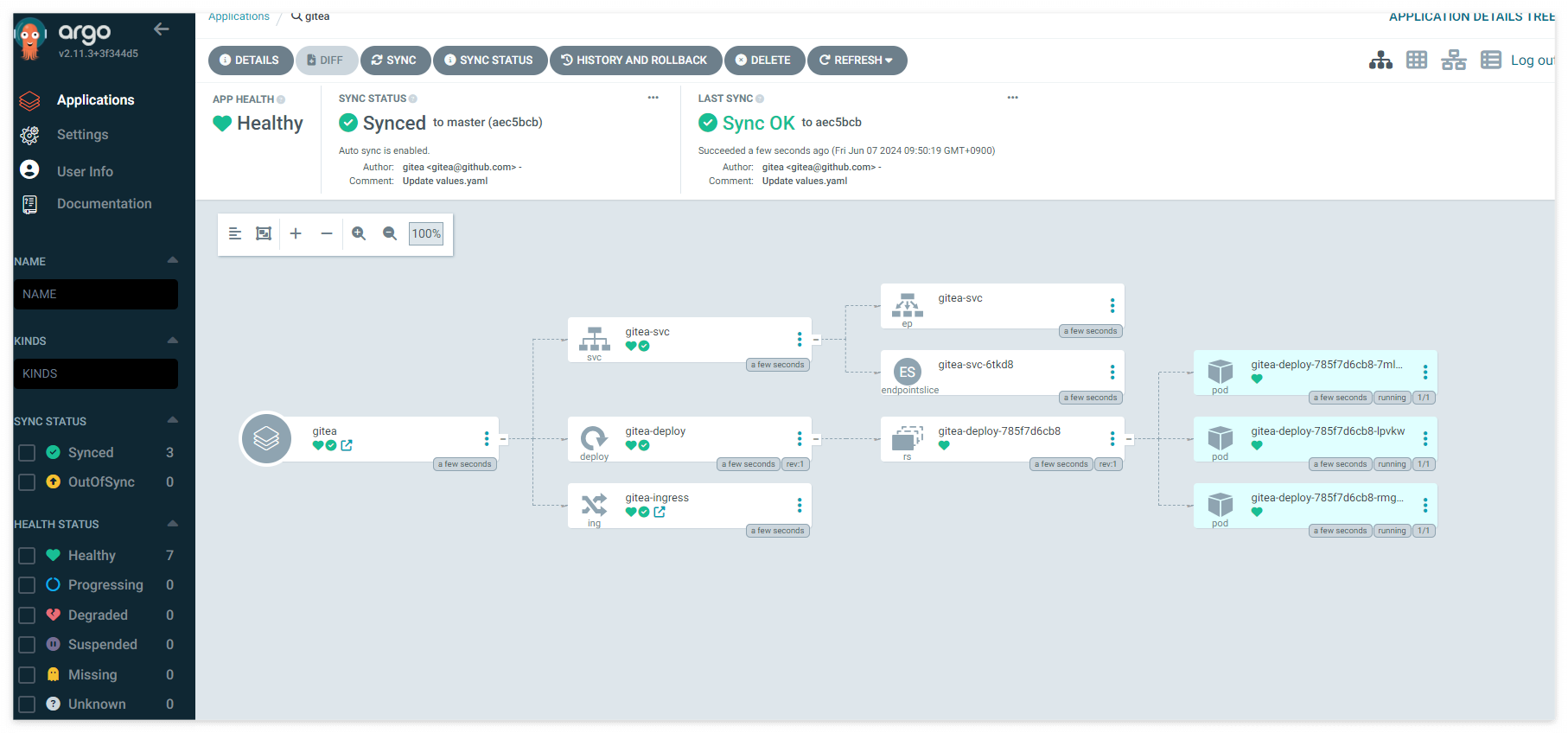The width and height of the screenshot is (1568, 733).
Task: Open the replicaset gitea-deploy-785f7d6cb8 menu dots
Action: 1112,439
